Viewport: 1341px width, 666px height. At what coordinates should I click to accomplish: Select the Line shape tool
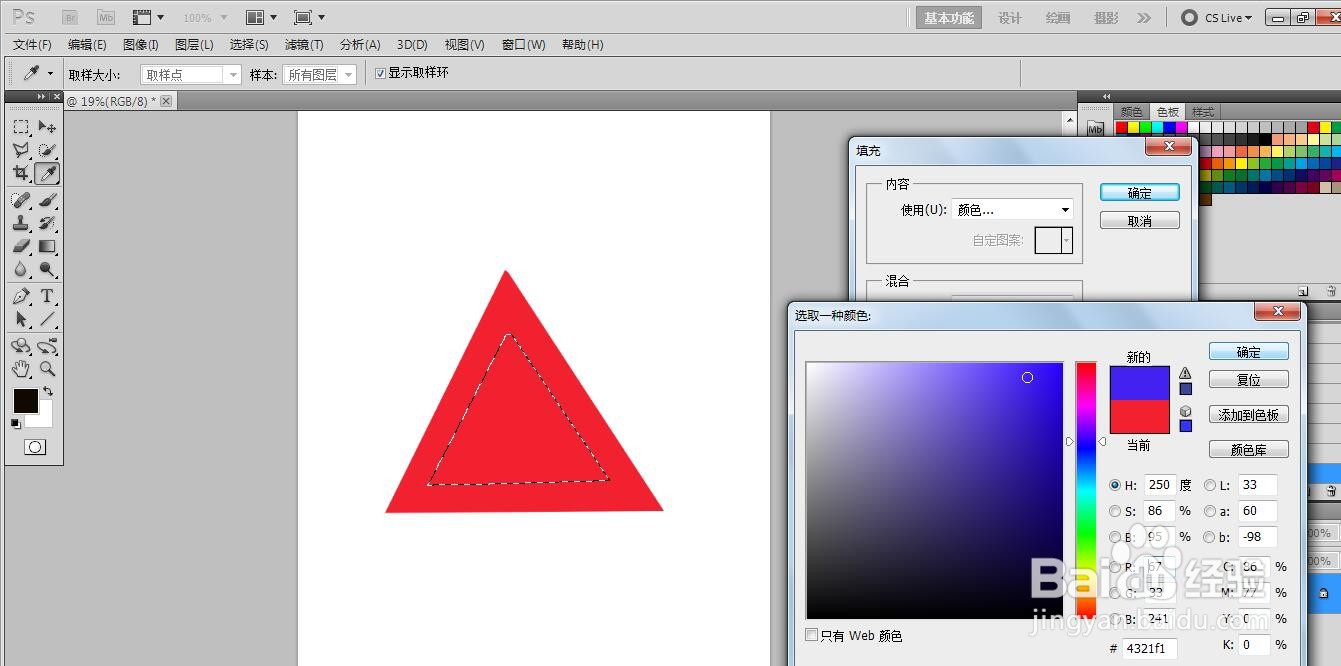point(47,319)
